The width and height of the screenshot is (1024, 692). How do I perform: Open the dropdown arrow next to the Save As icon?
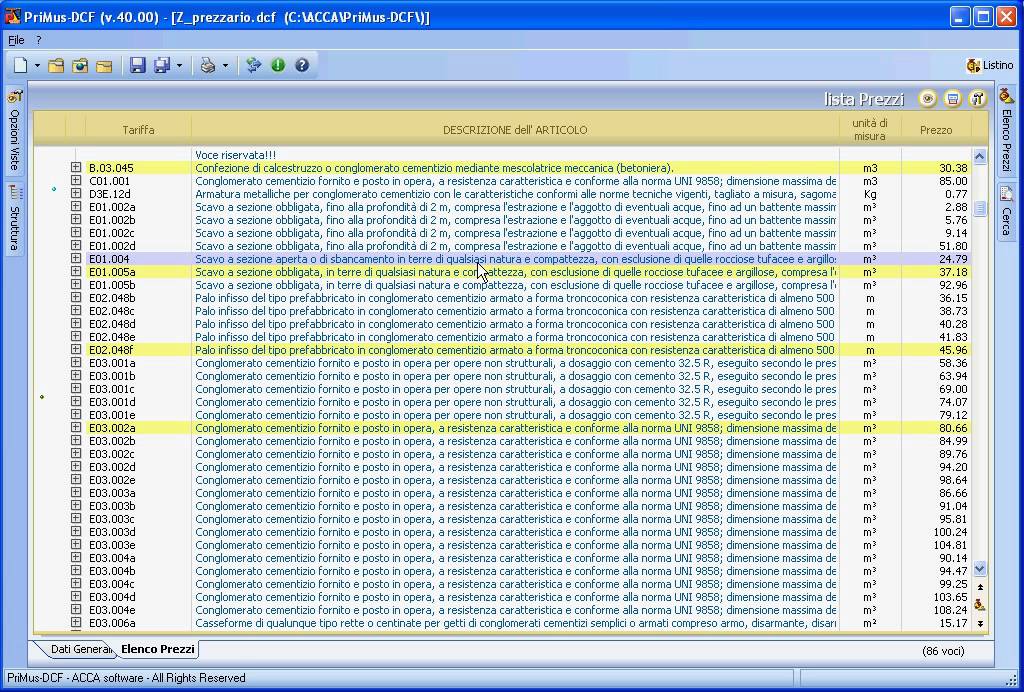coord(180,65)
